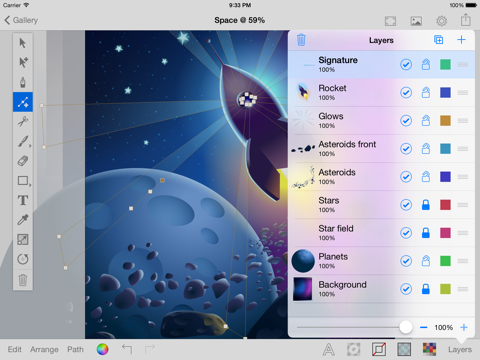Toggle visibility of Asteroids front layer
Viewport: 480px width, 360px height.
[406, 148]
